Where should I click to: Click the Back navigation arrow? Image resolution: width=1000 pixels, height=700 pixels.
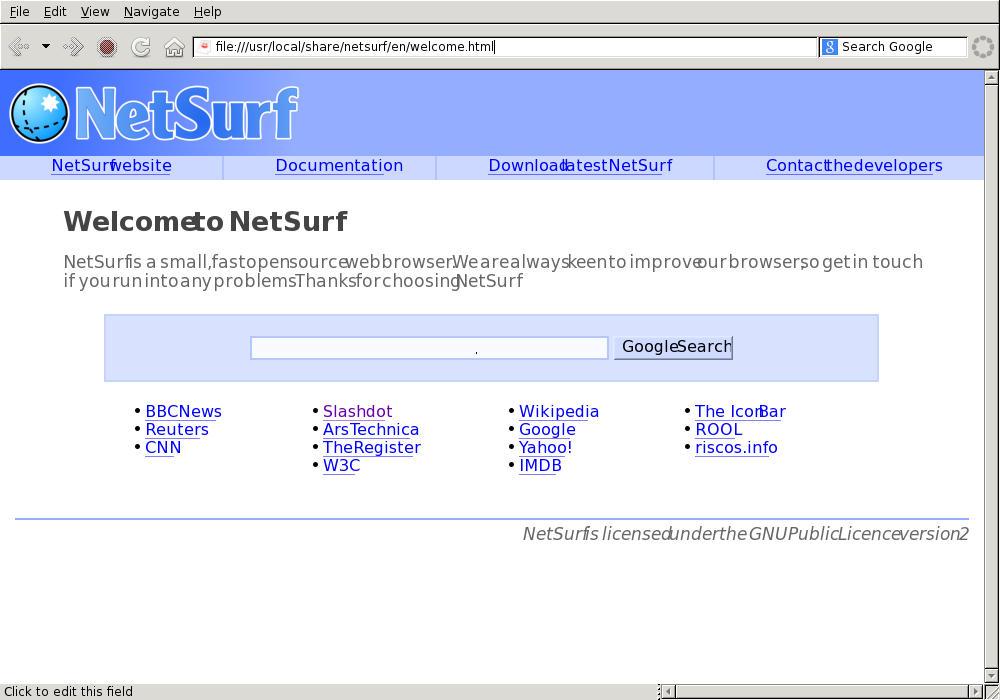pyautogui.click(x=18, y=47)
